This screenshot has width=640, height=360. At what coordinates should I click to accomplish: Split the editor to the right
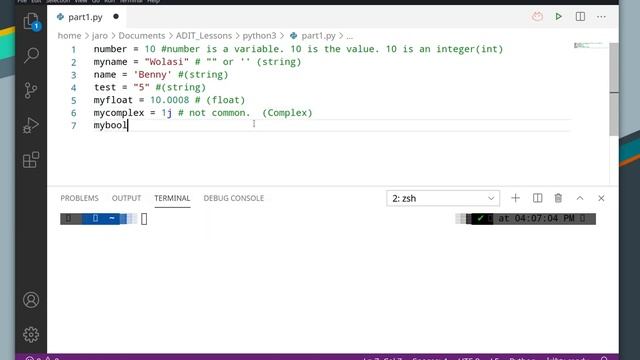580,17
